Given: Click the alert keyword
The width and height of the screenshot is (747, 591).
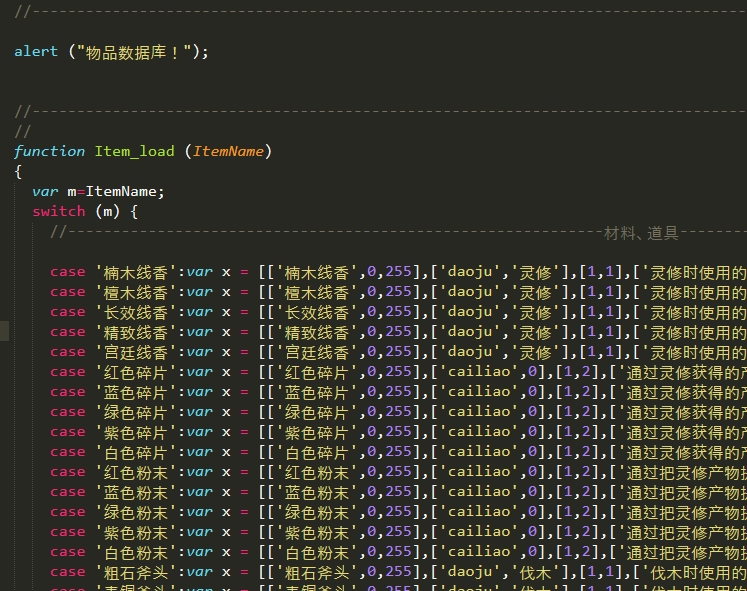Looking at the screenshot, I should click(36, 51).
